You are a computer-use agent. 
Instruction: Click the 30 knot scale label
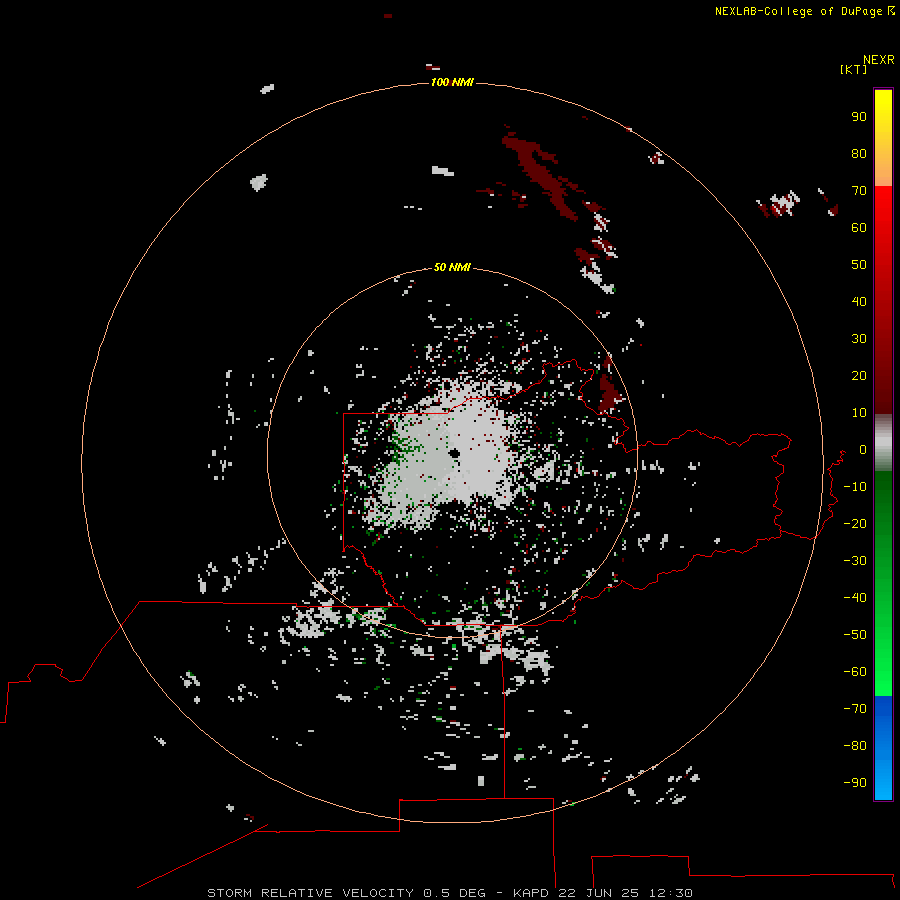(x=859, y=339)
